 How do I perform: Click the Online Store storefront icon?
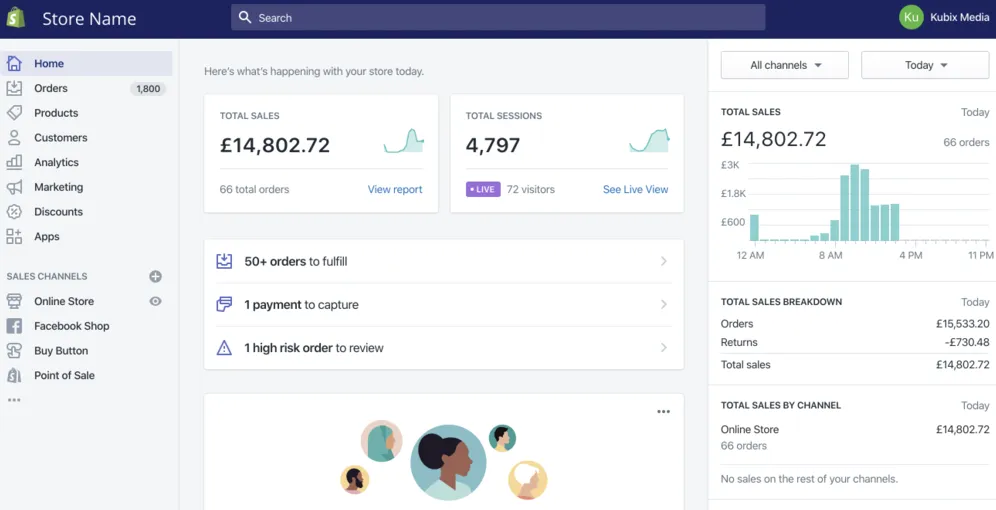tap(14, 301)
